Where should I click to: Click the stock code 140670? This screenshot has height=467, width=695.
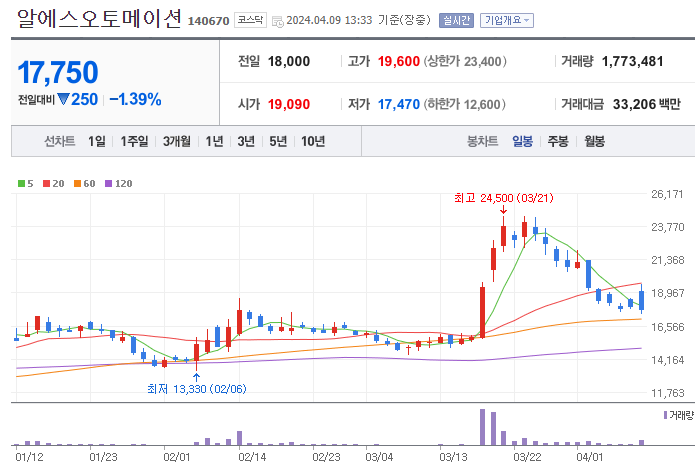[x=208, y=21]
